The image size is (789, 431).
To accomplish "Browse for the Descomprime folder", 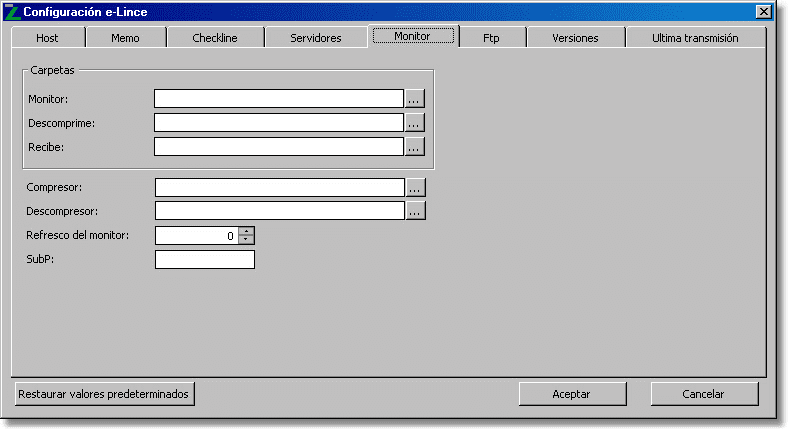I will [x=415, y=123].
